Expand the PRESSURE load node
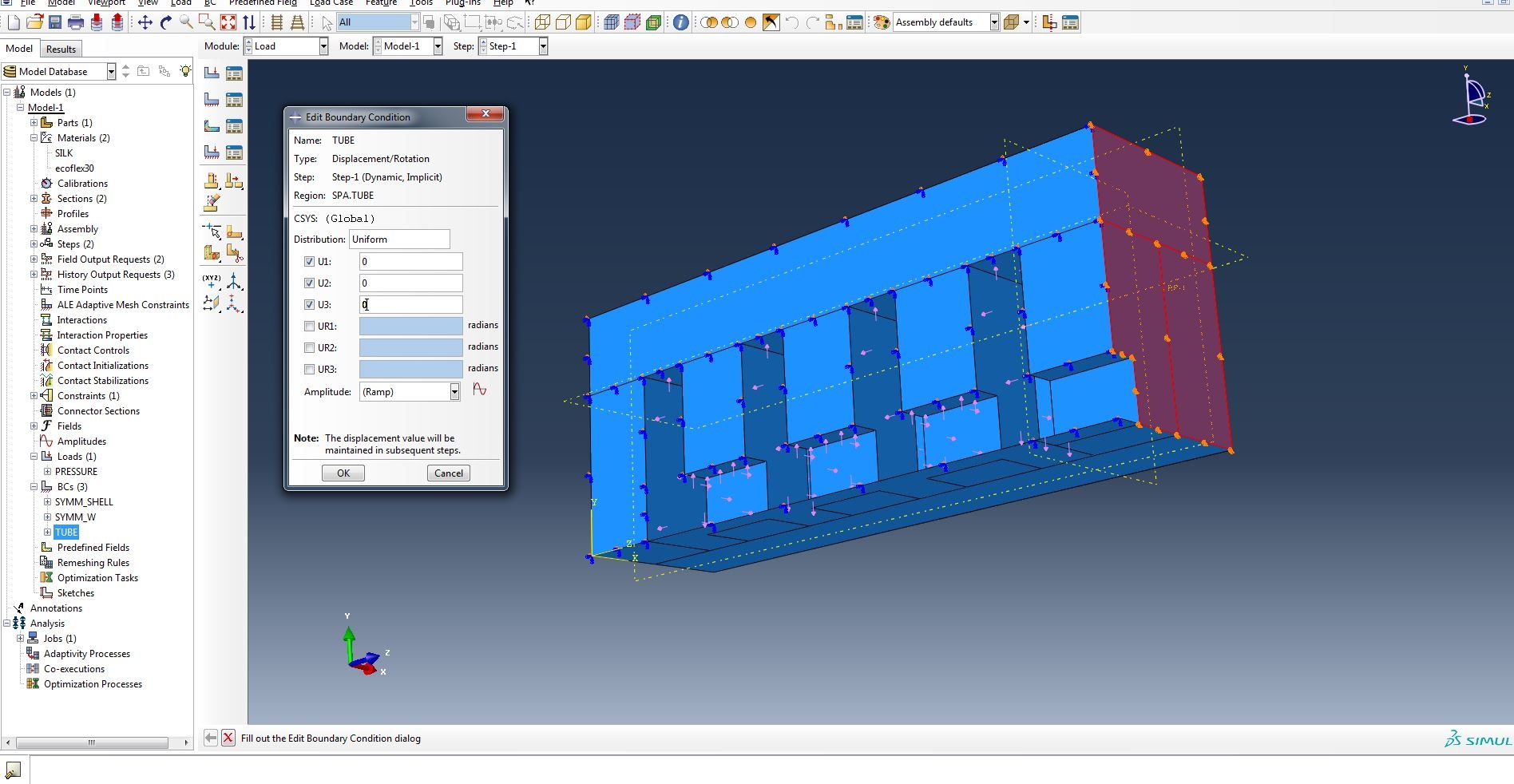 tap(48, 472)
